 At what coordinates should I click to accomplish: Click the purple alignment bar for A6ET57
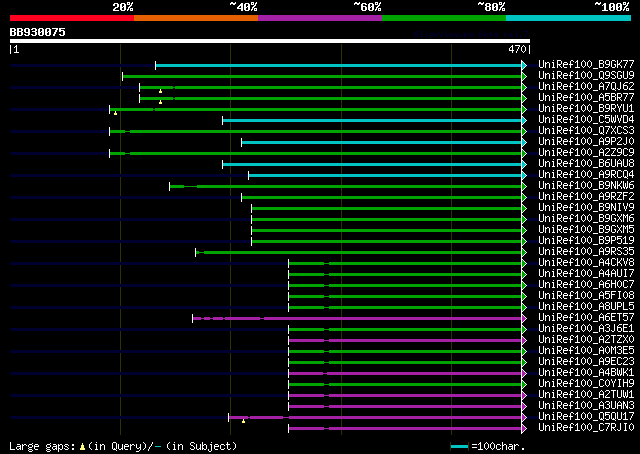coord(357,318)
